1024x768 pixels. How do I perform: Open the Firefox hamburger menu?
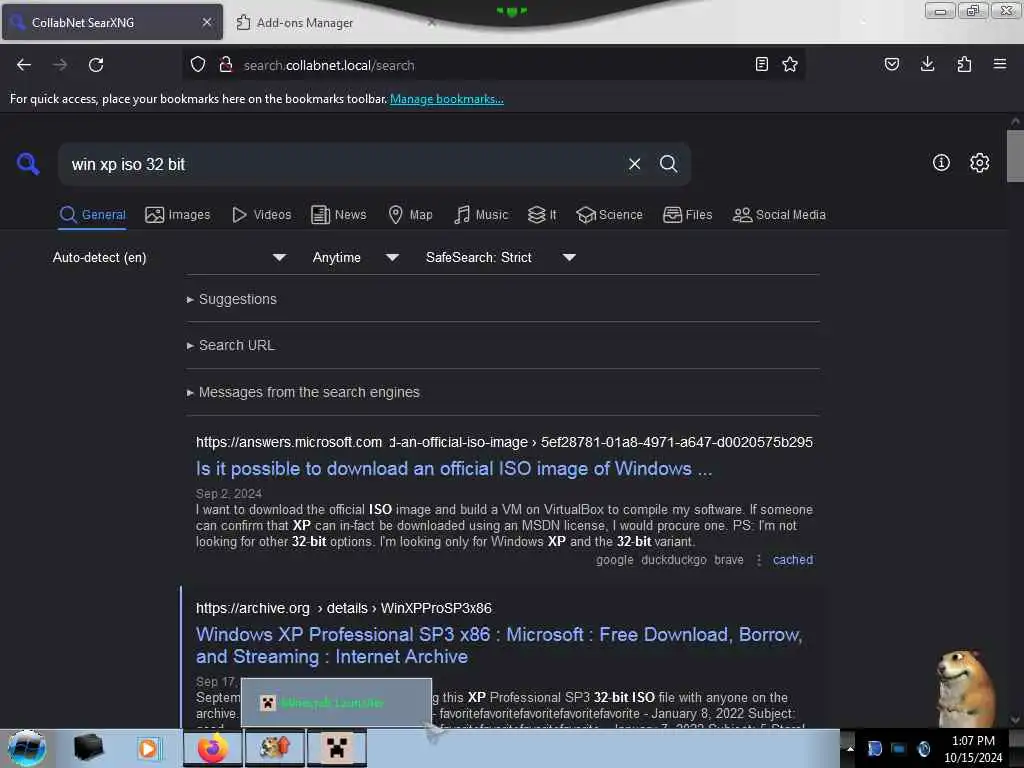[x=1000, y=64]
